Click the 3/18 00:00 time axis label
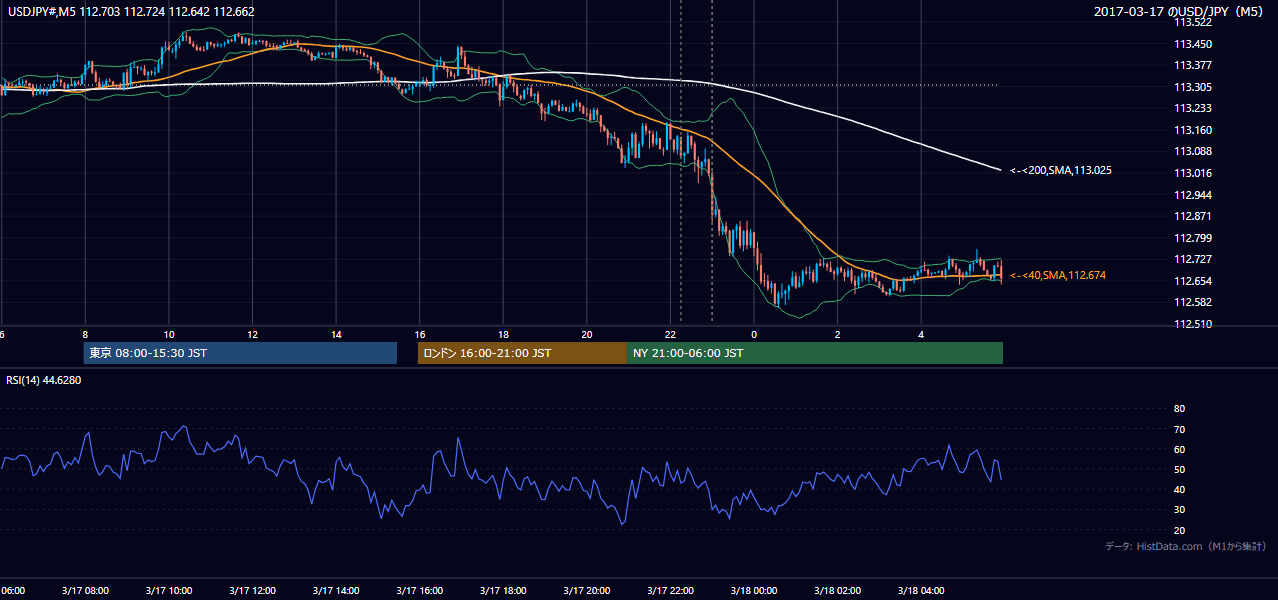Screen dimensions: 1278x600 (x=754, y=590)
